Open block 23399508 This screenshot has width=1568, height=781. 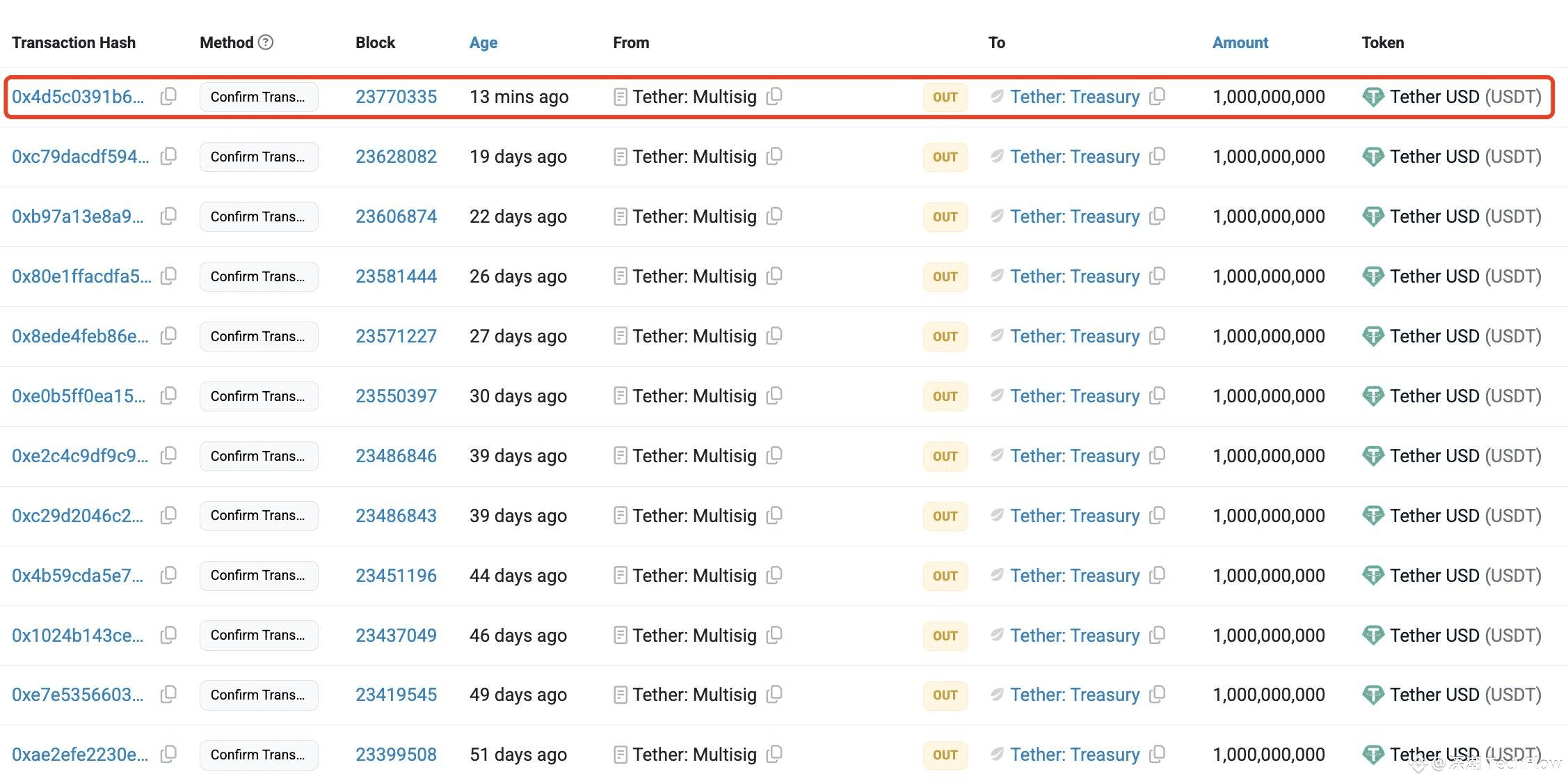click(396, 755)
